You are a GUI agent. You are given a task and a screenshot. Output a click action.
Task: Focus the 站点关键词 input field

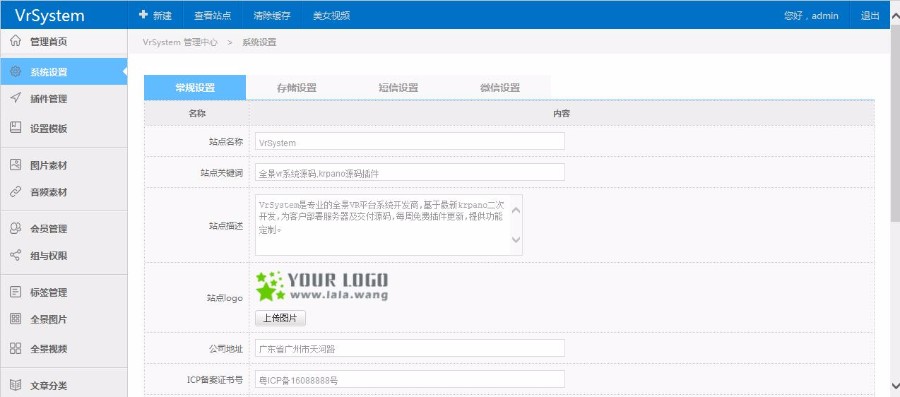410,172
